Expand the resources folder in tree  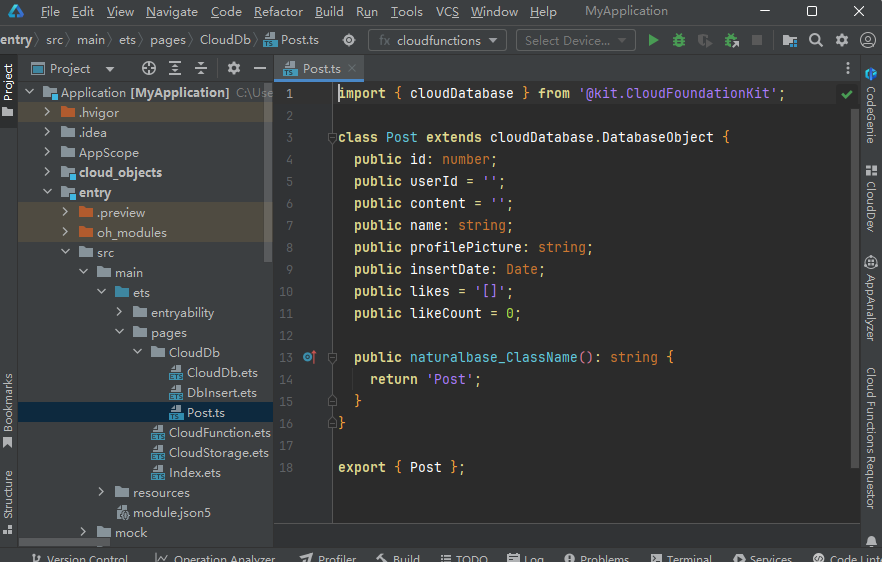click(102, 492)
